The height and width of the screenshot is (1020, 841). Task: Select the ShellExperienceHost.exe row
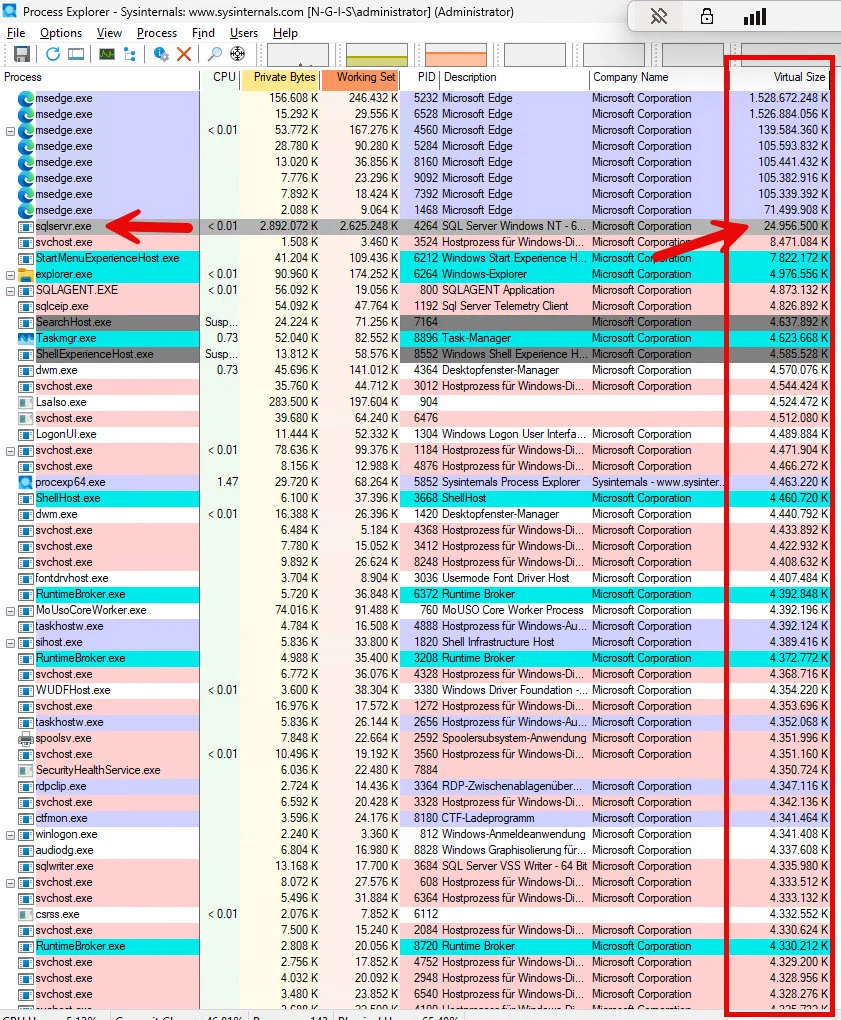(x=416, y=355)
